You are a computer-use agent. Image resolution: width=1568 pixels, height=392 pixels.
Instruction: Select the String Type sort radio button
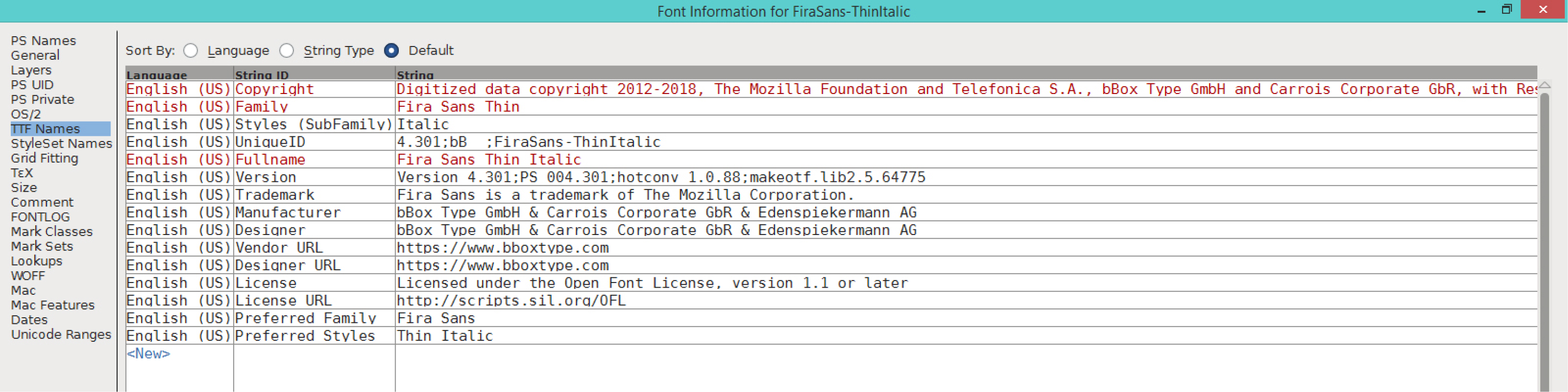coord(287,50)
